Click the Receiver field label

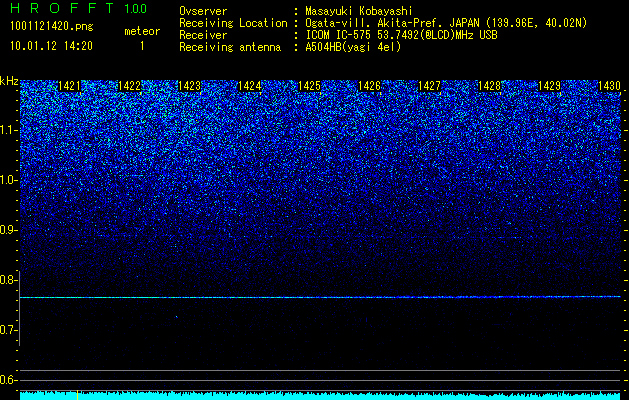tap(203, 35)
